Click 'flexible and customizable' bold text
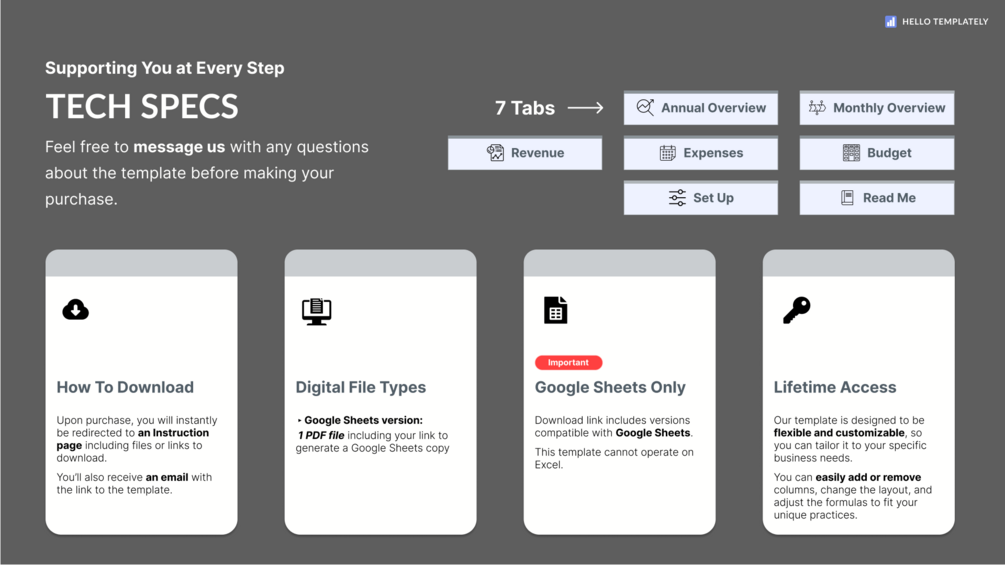This screenshot has height=565, width=1005. point(839,433)
